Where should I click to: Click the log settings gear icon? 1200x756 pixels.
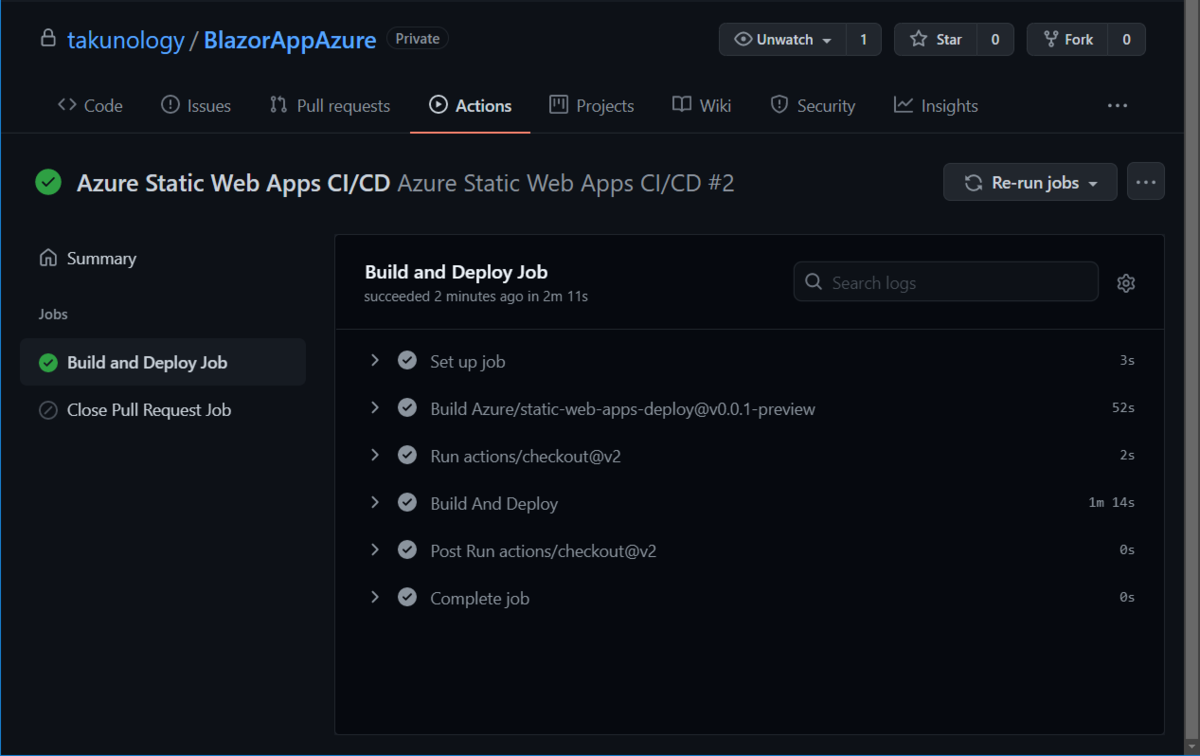(x=1126, y=283)
